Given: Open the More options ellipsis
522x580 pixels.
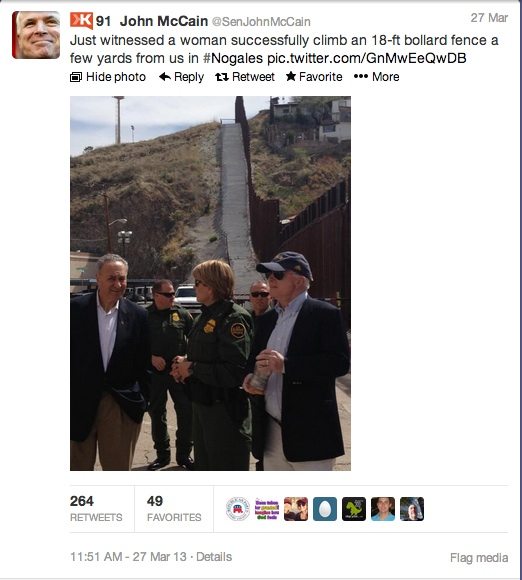Looking at the screenshot, I should [376, 77].
